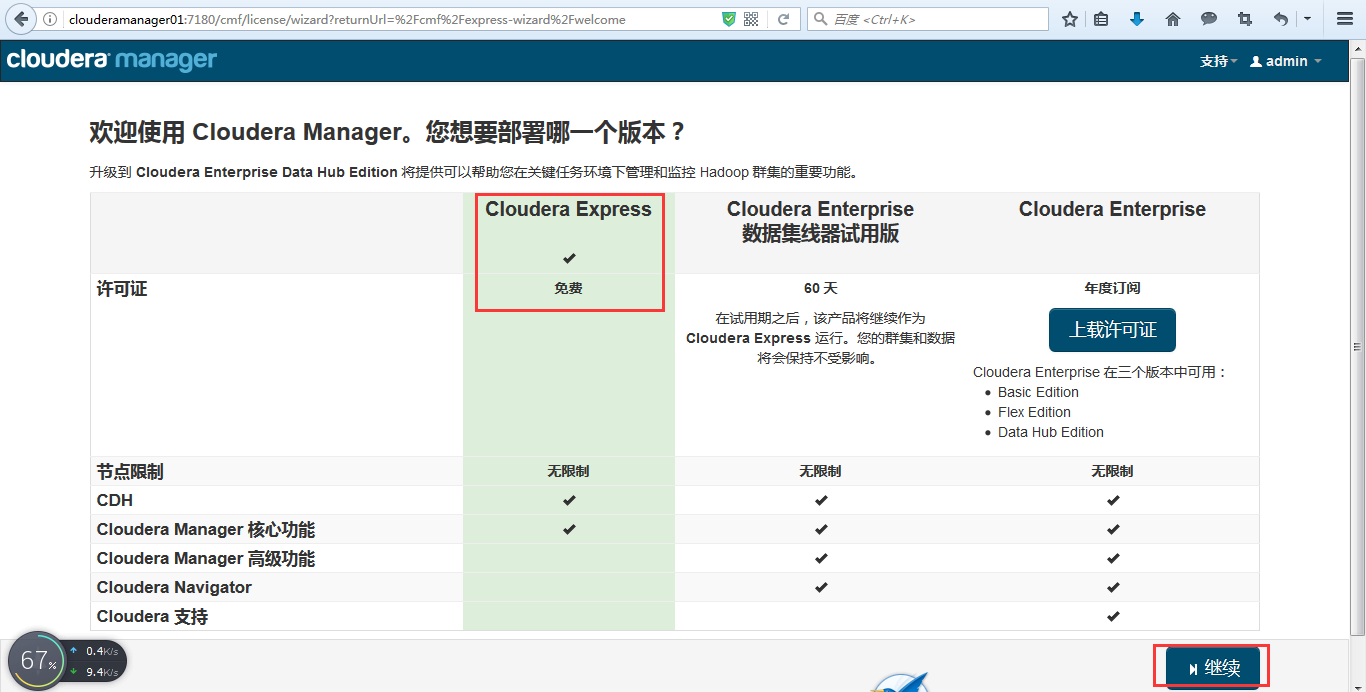The height and width of the screenshot is (692, 1366).
Task: Reload the page with the refresh icon
Action: click(784, 19)
